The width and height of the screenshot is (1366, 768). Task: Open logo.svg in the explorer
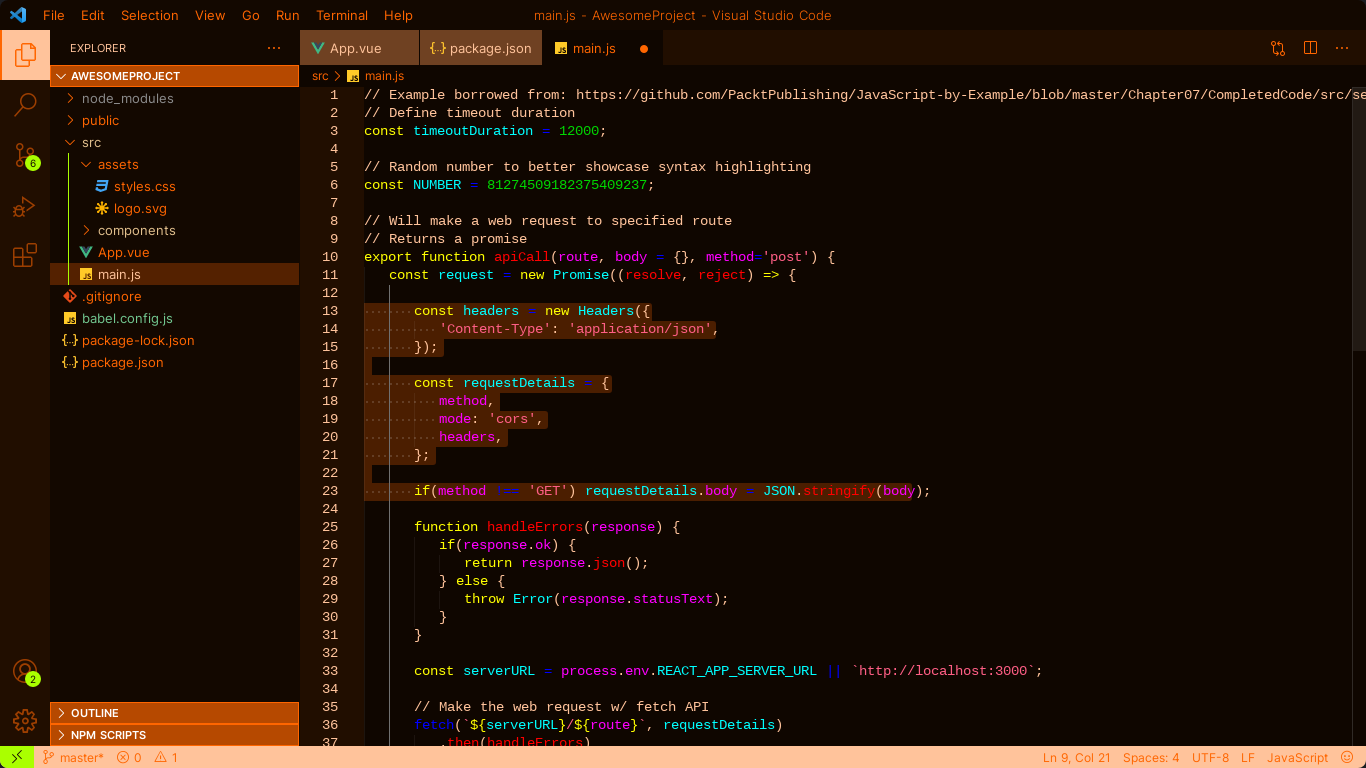tap(174, 208)
